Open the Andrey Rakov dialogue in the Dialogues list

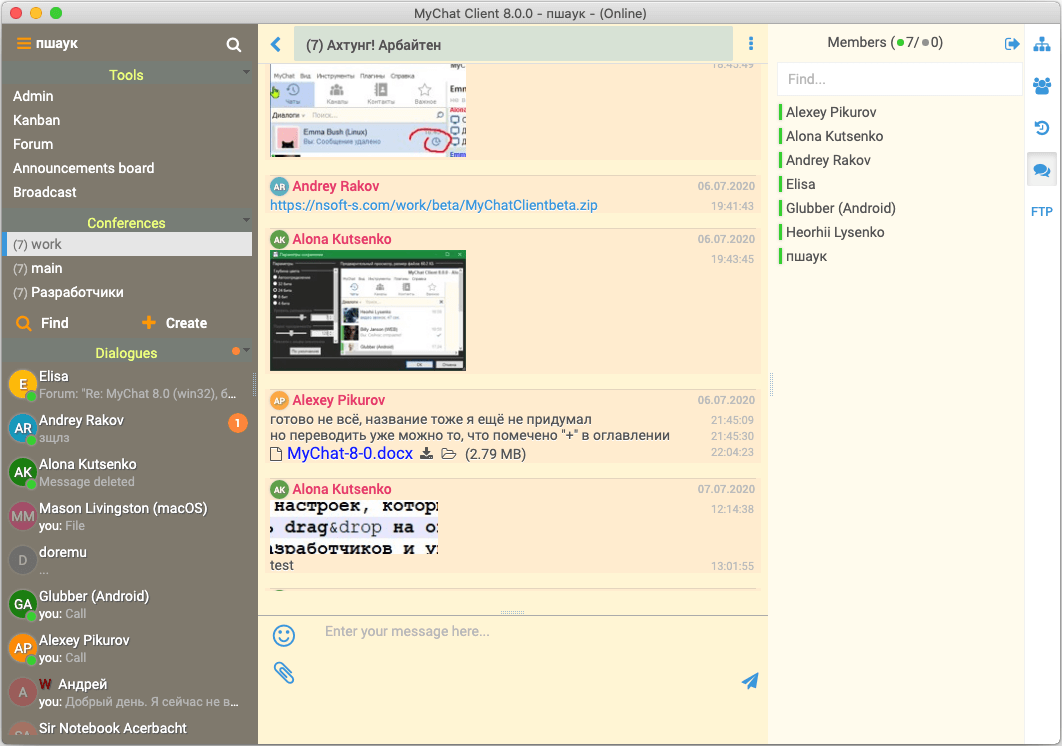(129, 428)
